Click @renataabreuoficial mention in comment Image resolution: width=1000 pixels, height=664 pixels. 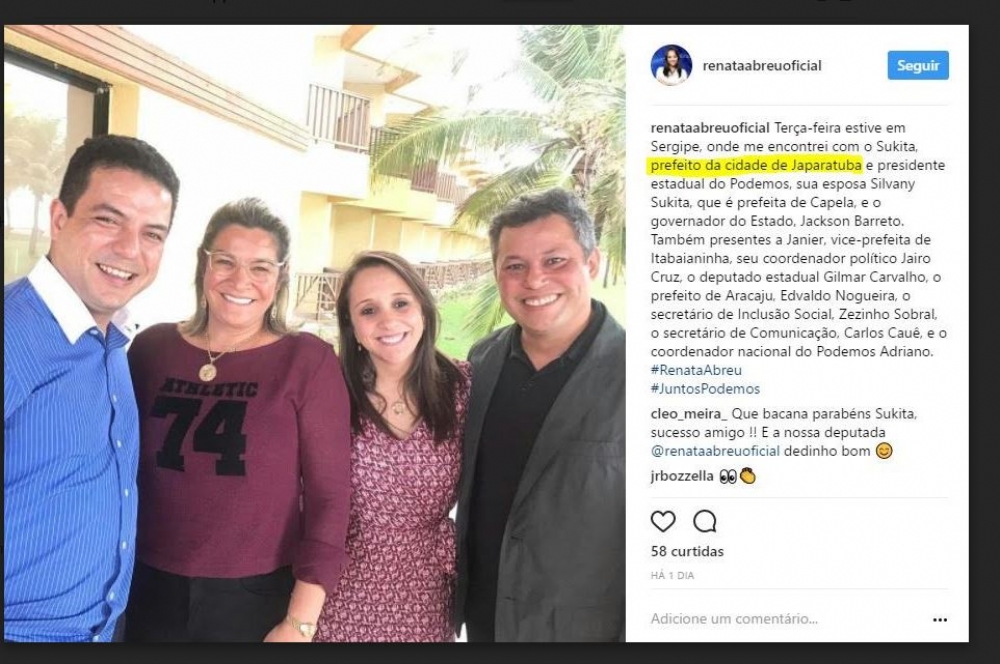tap(715, 451)
